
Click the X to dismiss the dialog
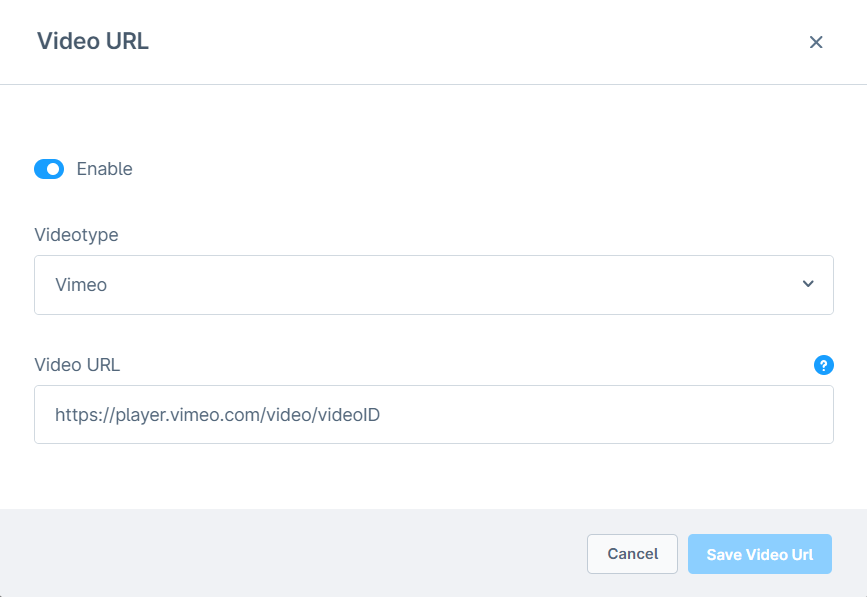pos(816,42)
